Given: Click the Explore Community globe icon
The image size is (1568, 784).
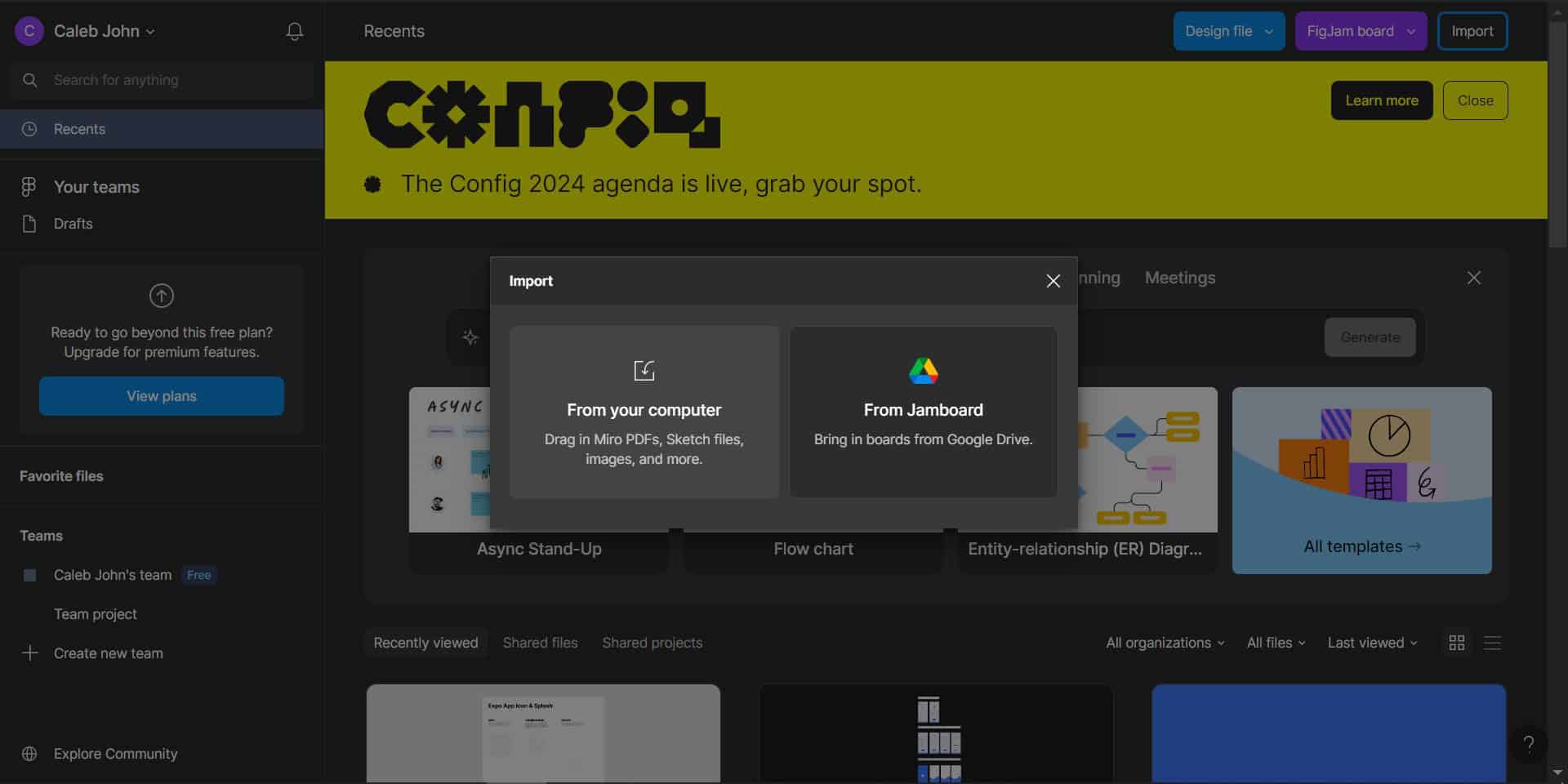Looking at the screenshot, I should tap(29, 754).
